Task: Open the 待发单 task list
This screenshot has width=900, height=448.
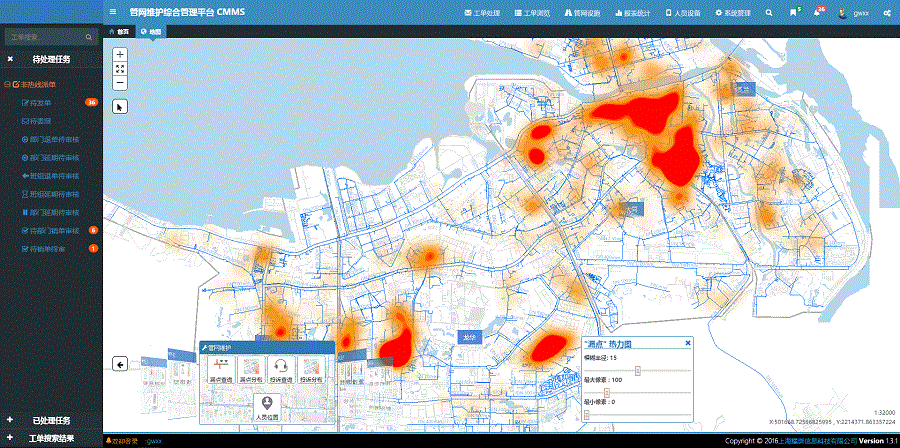Action: 42,102
